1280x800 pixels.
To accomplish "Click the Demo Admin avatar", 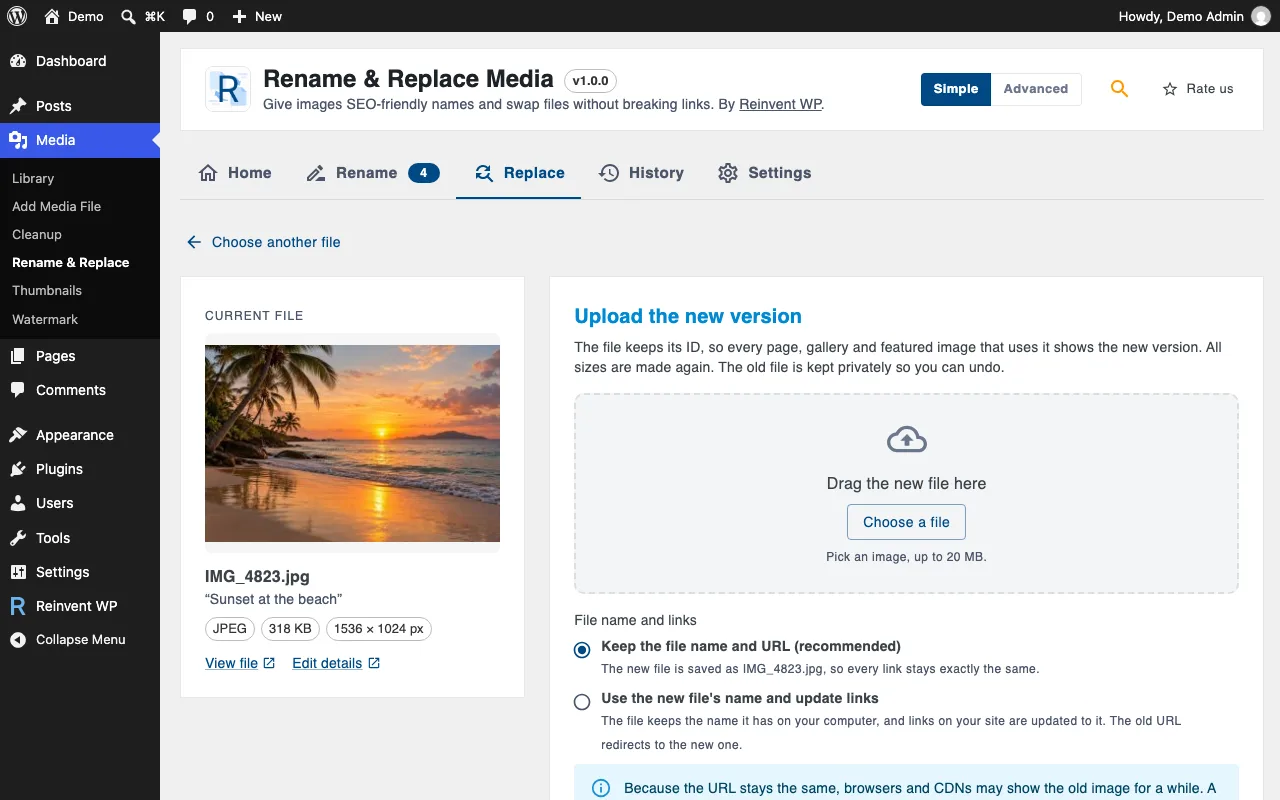I will point(1260,16).
